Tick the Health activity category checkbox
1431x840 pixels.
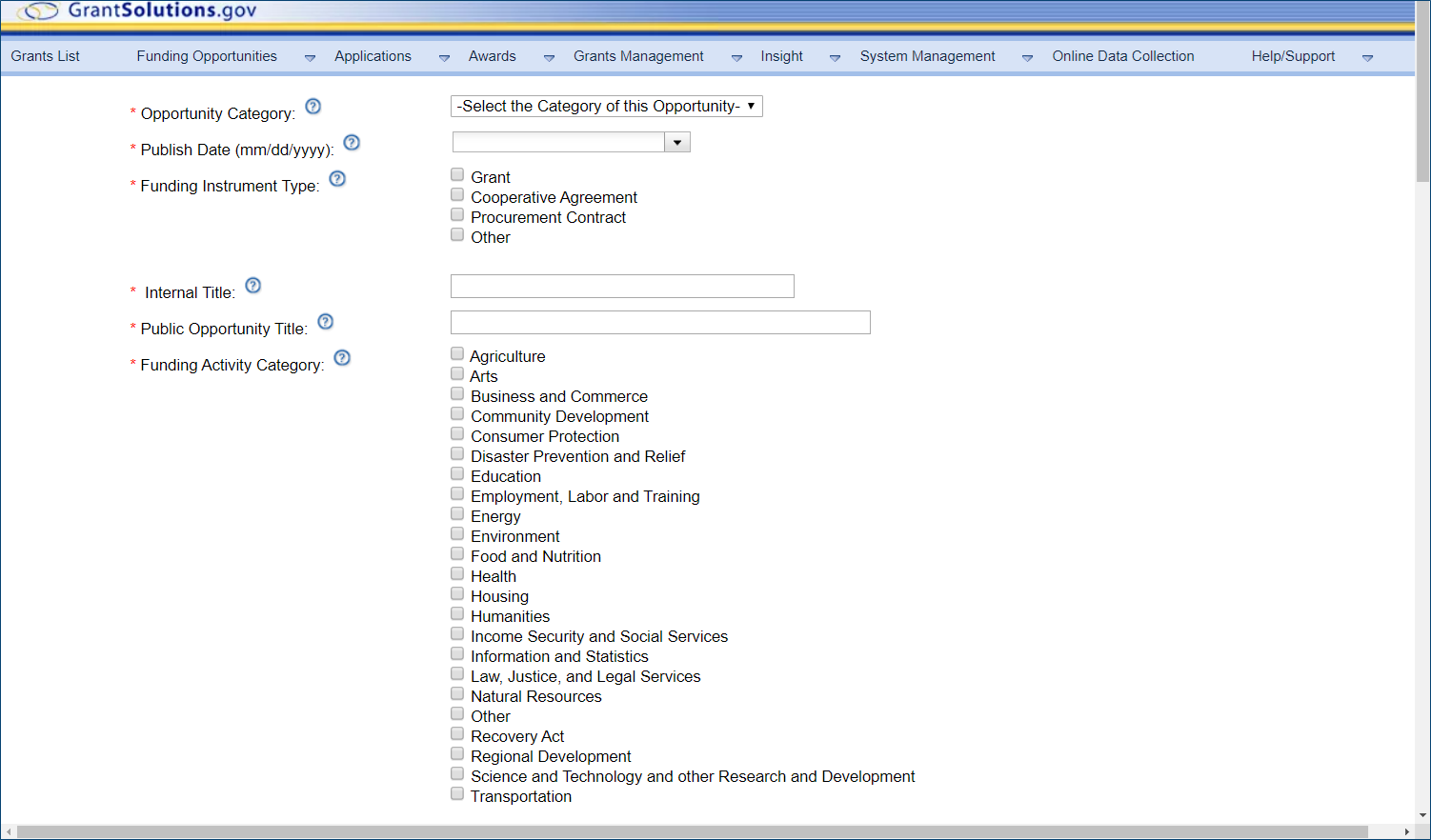click(457, 574)
